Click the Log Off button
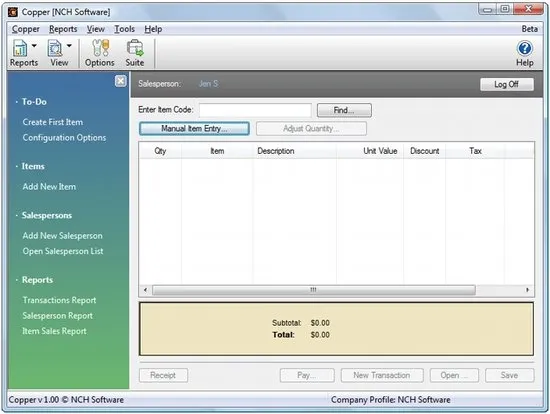Screen dimensions: 550x414 507,84
